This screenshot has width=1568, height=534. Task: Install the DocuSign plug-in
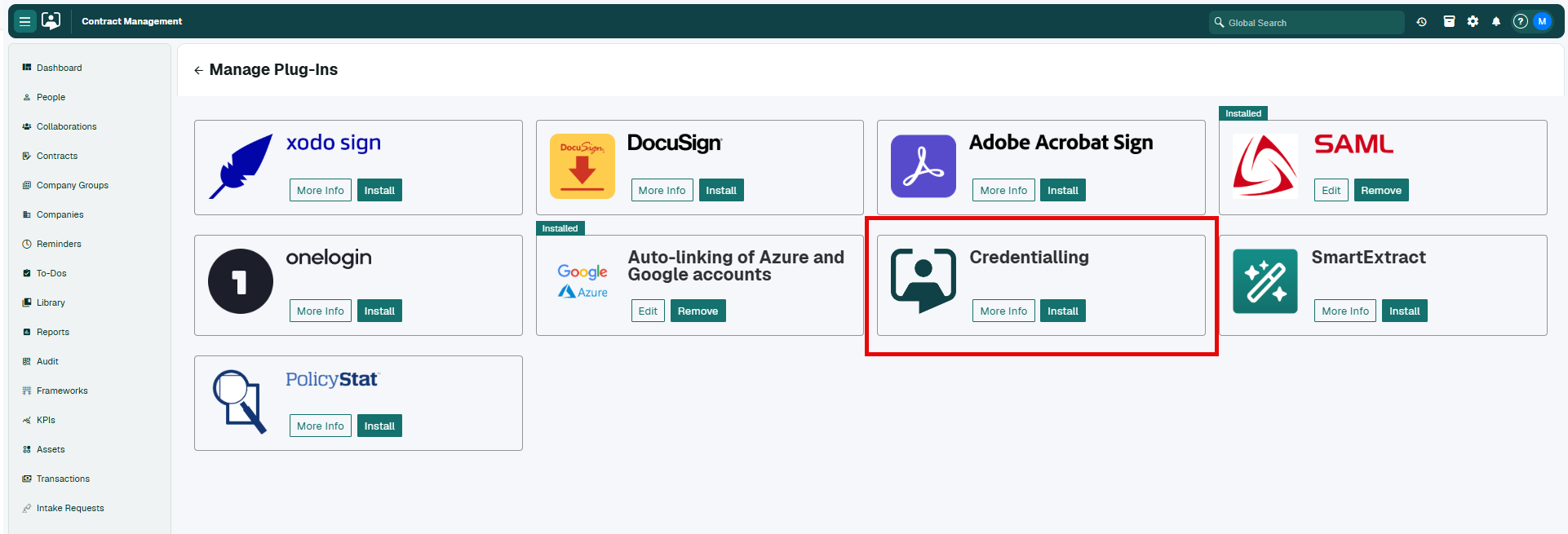pos(721,190)
